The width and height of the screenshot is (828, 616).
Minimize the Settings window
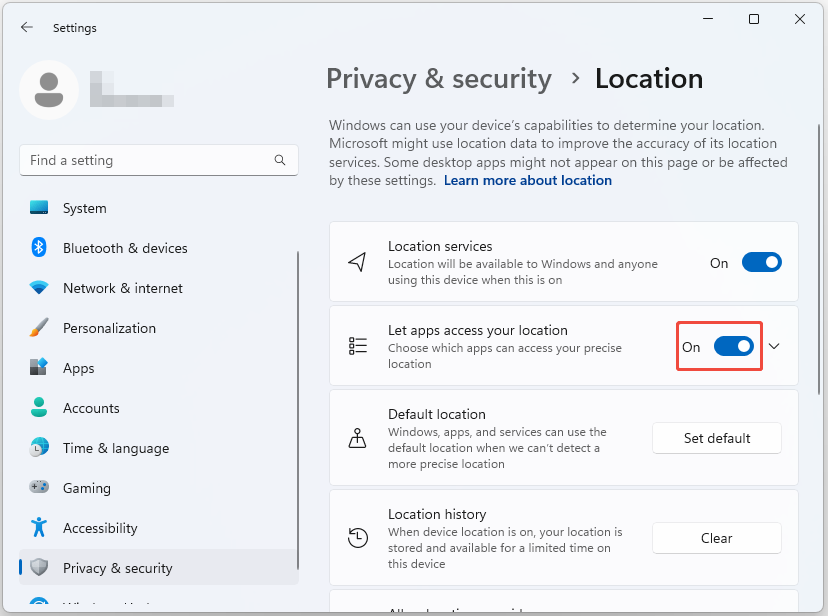[708, 20]
